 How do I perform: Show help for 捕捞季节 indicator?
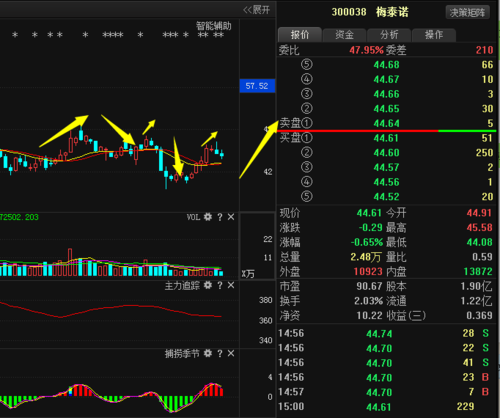(x=220, y=354)
